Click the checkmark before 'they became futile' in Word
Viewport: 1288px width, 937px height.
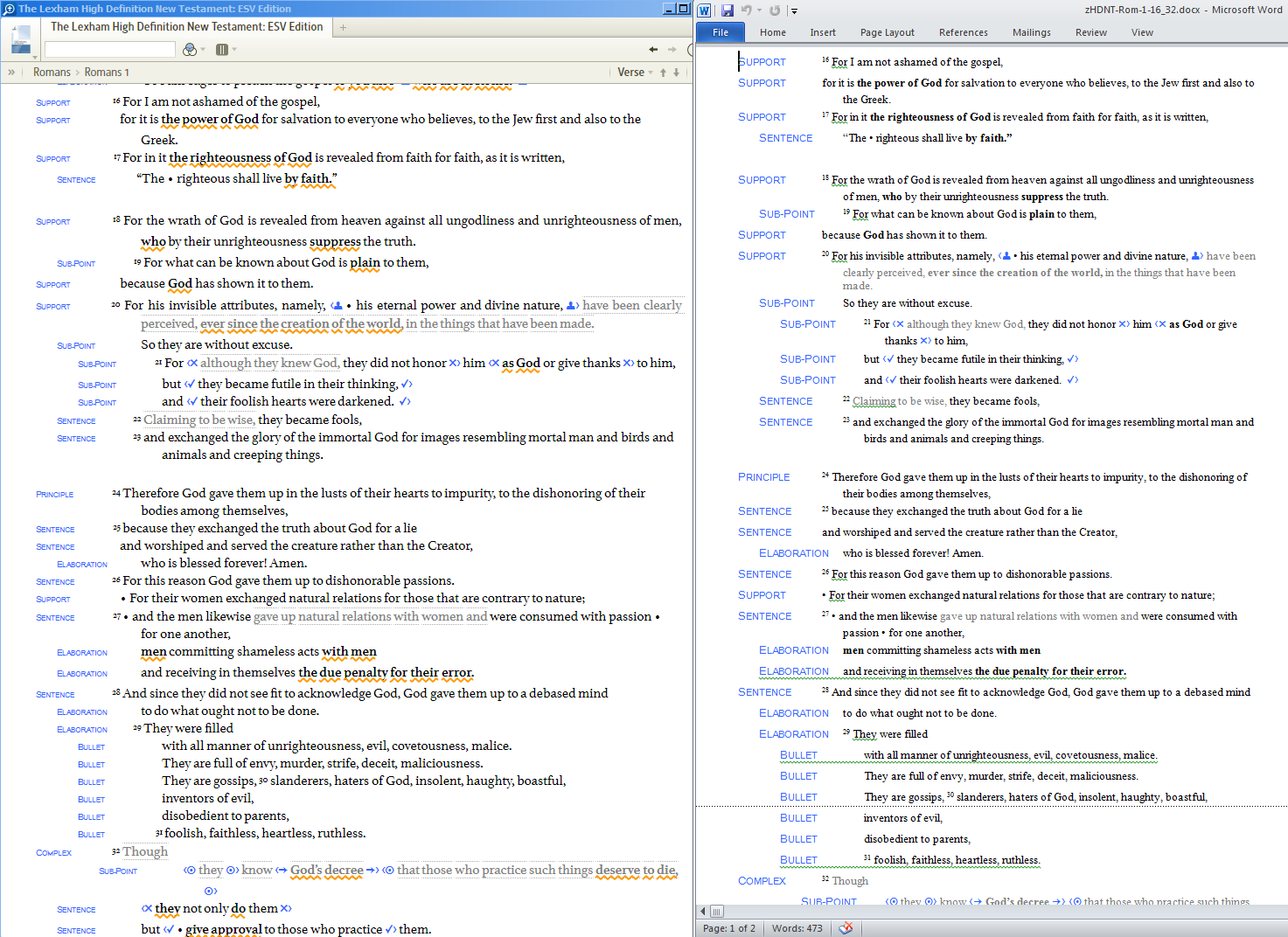pos(888,359)
